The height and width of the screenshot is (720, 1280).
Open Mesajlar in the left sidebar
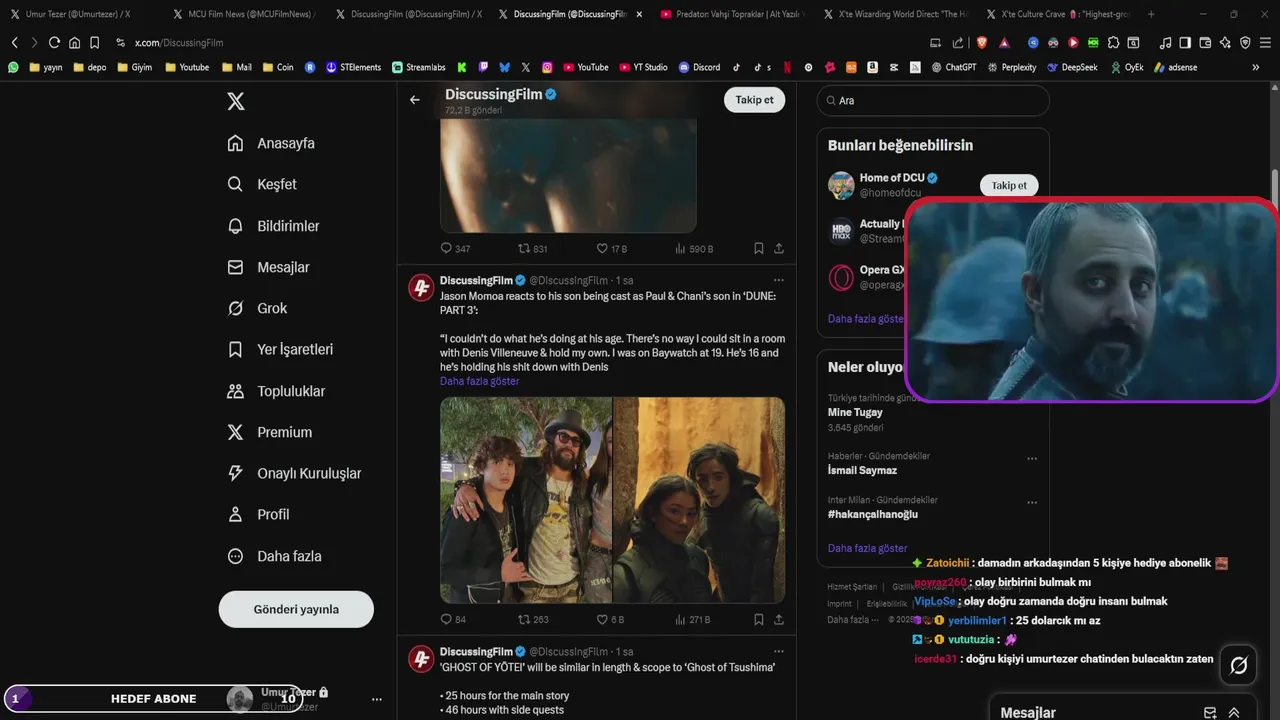coord(268,267)
